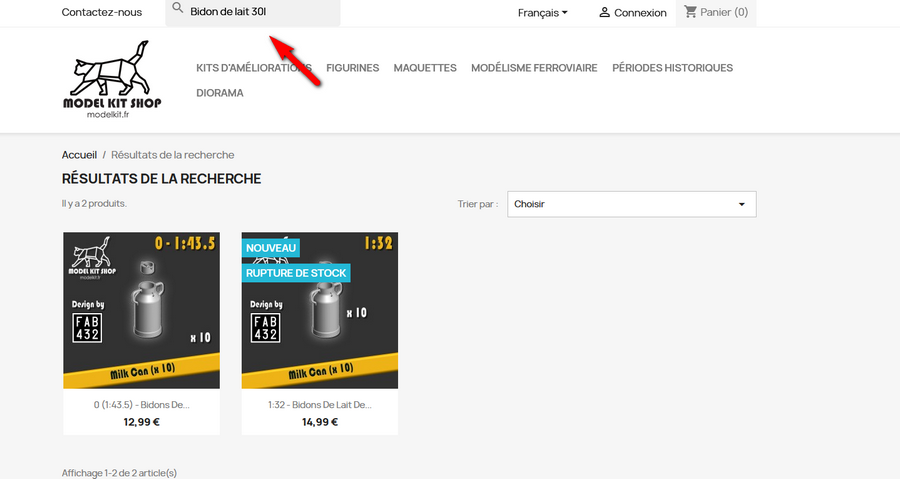Select the Maquettes menu item
Screen dimensions: 900x479
tap(425, 68)
